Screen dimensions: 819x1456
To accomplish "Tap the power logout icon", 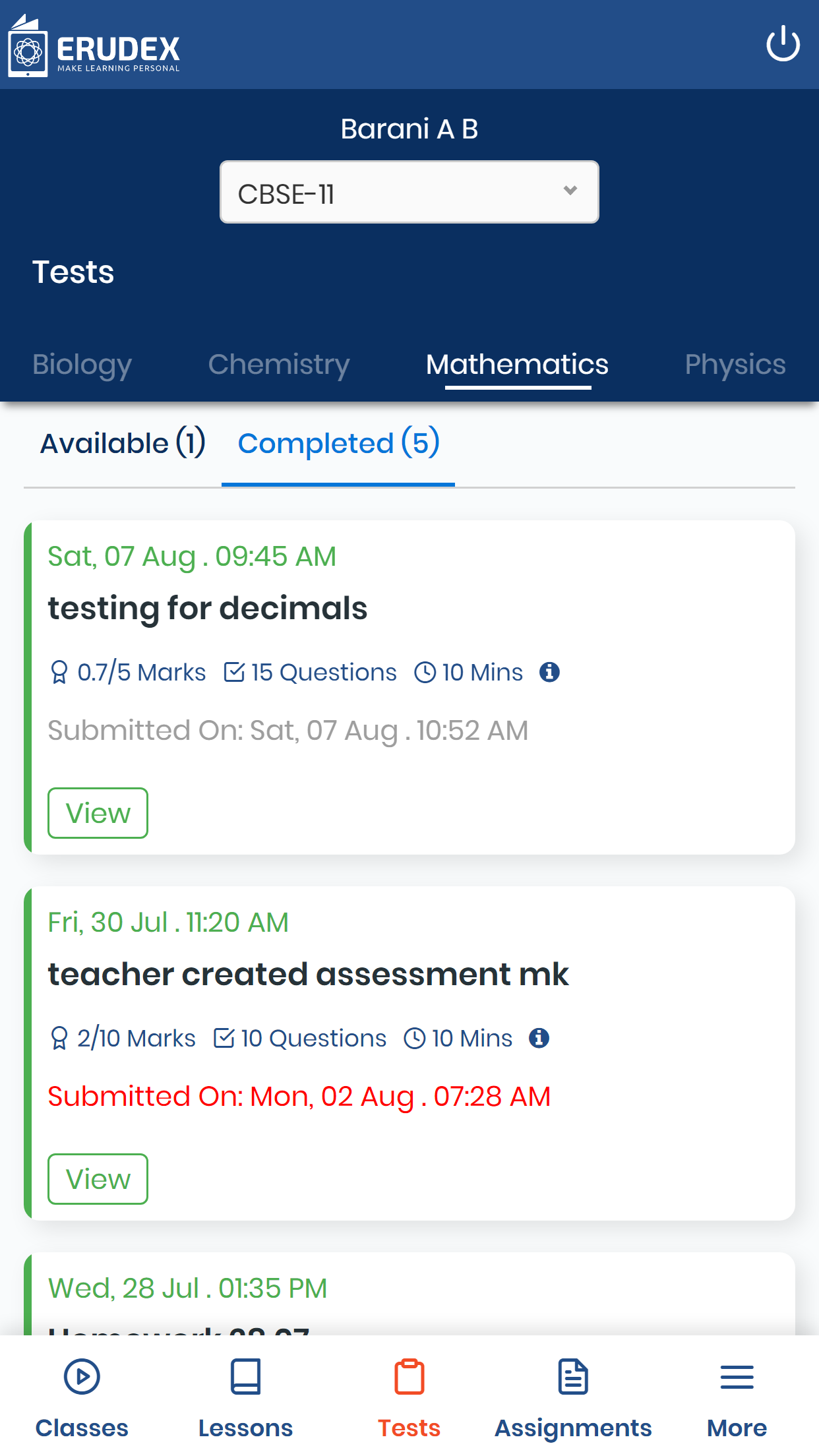I will pyautogui.click(x=783, y=44).
